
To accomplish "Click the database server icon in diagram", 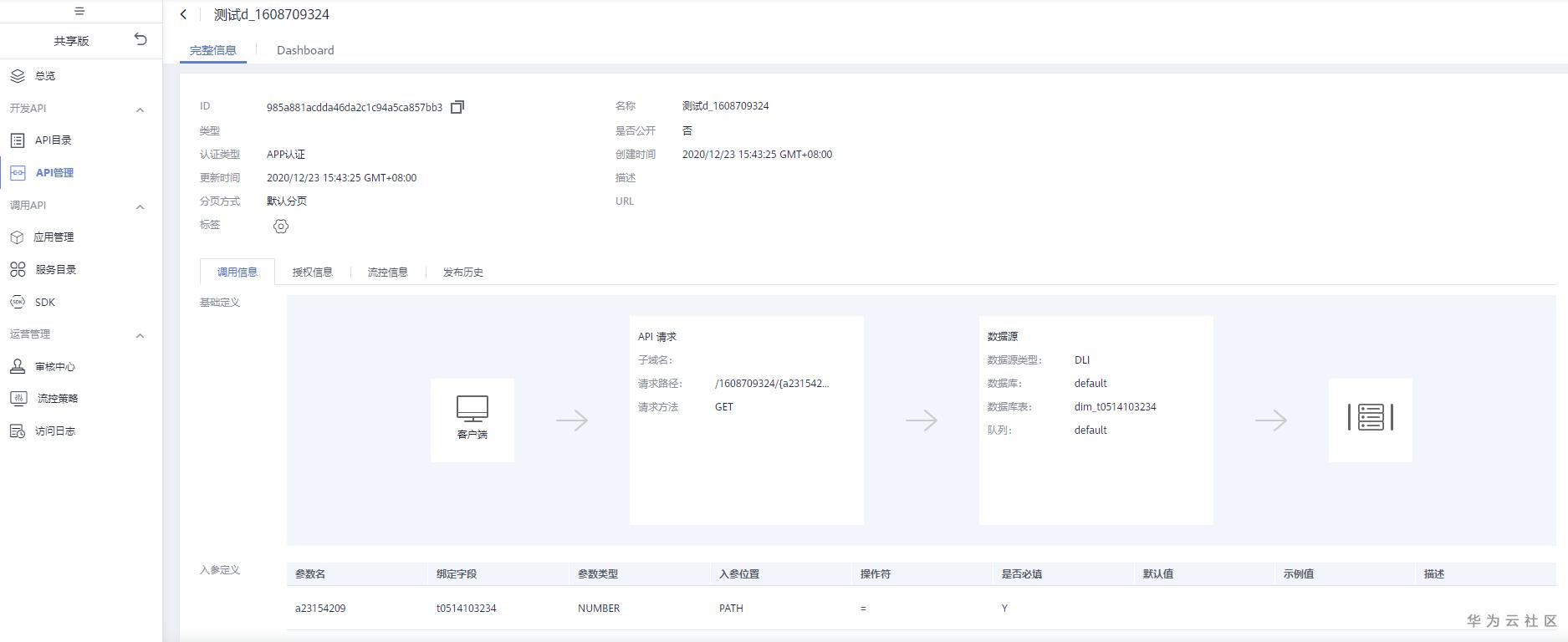I will (x=1371, y=417).
